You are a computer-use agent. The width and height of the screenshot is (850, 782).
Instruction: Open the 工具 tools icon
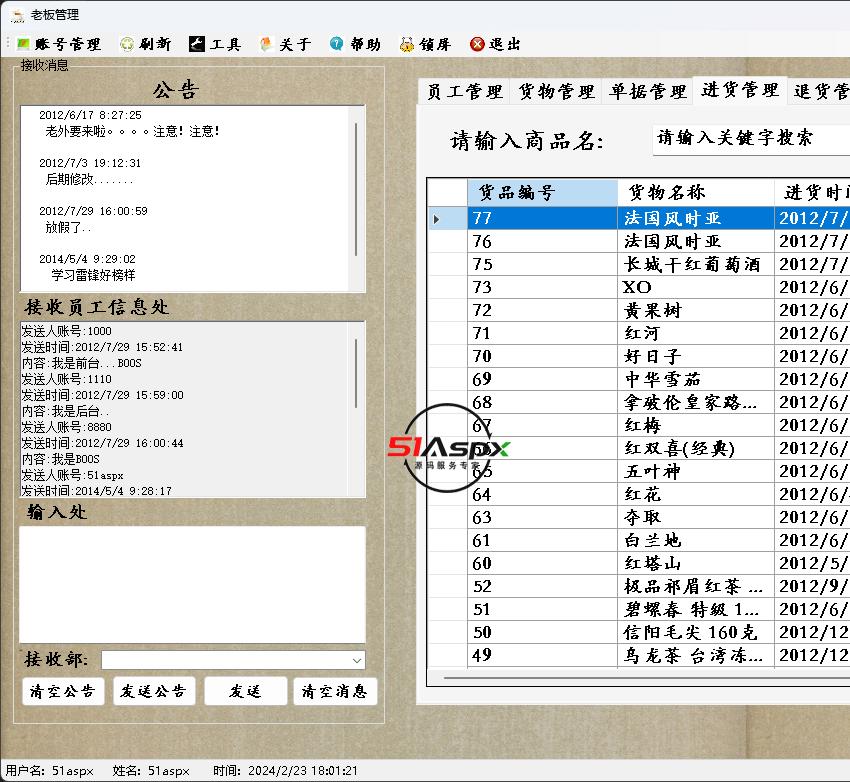[197, 44]
